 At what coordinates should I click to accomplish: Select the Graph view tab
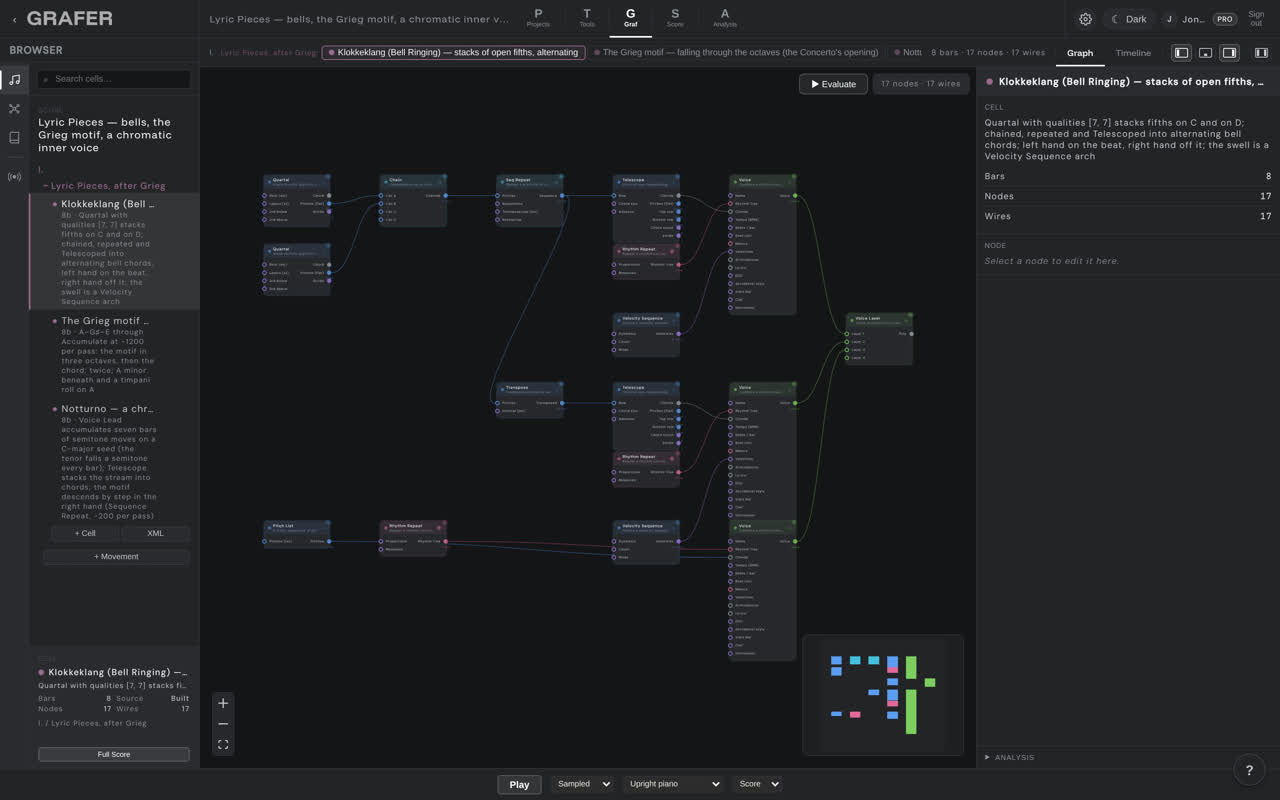pos(1080,53)
